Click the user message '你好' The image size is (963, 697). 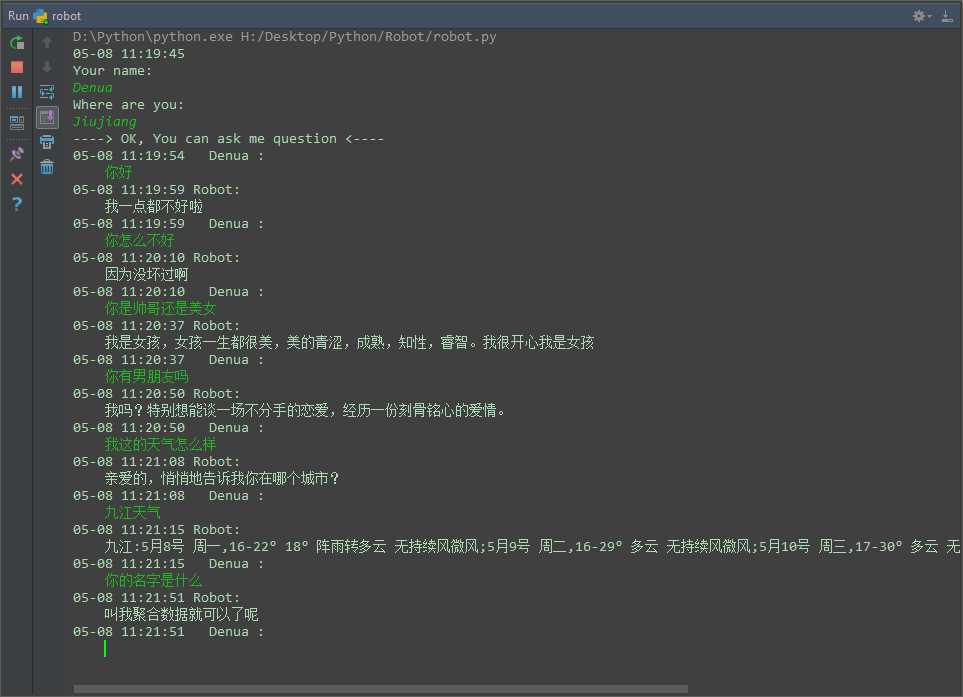[x=119, y=173]
